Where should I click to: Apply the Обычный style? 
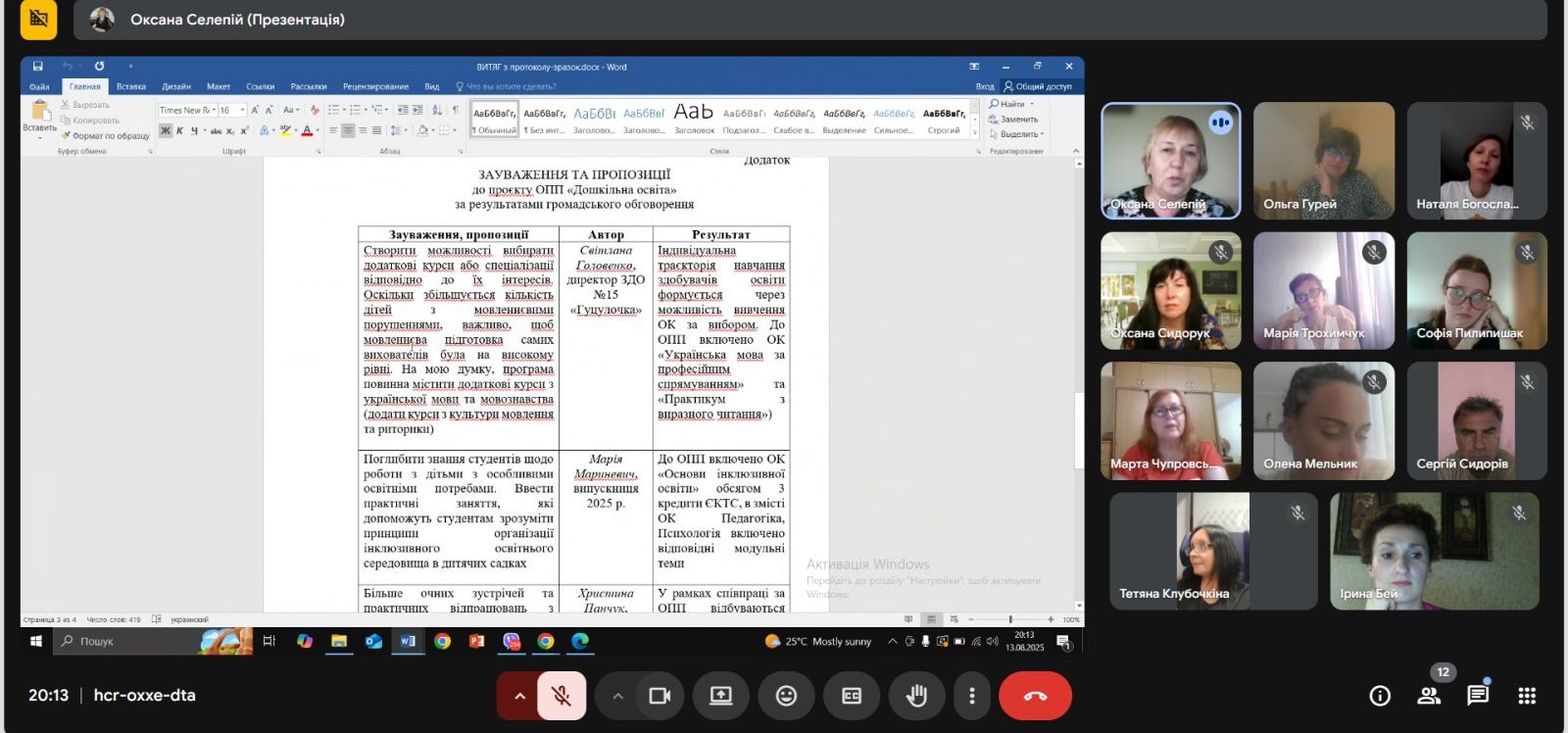[495, 120]
